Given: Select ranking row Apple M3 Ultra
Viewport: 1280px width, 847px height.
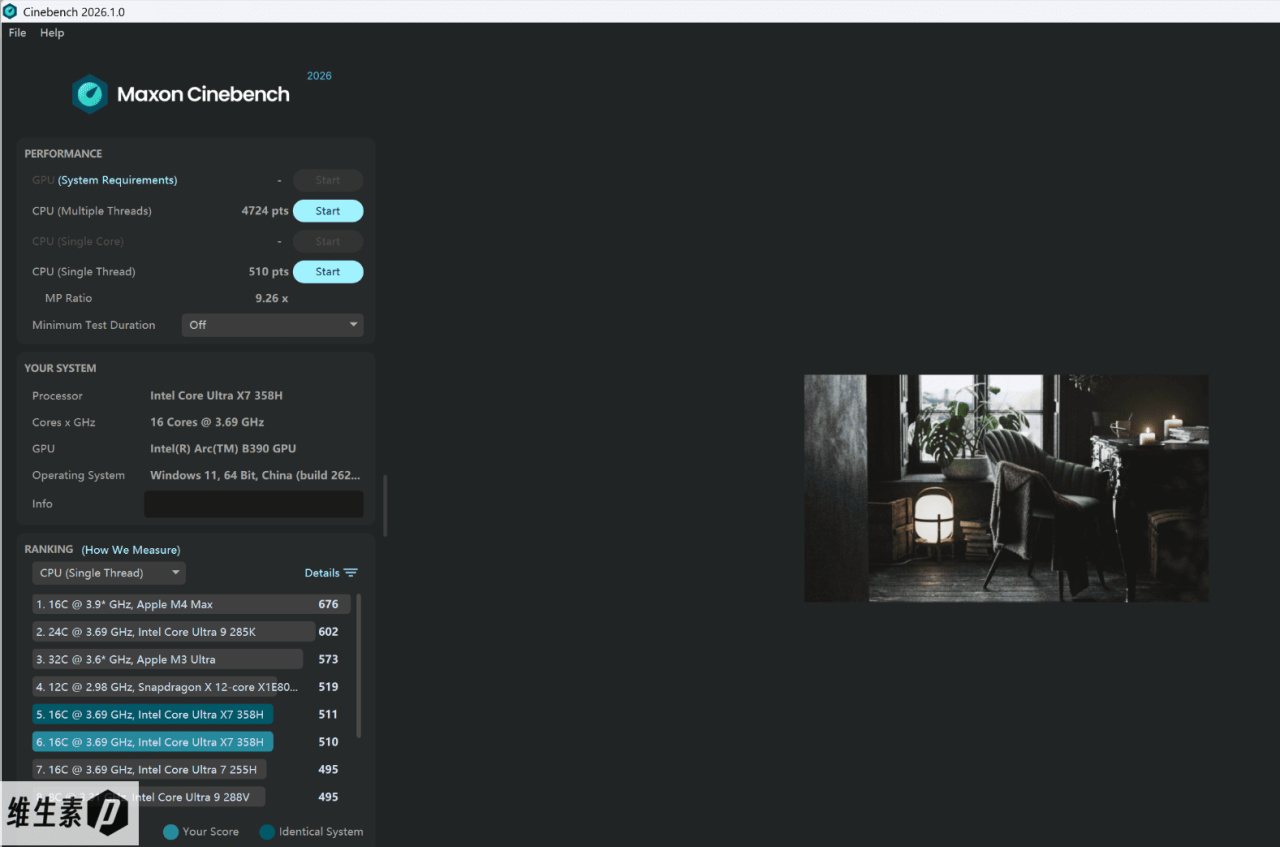Looking at the screenshot, I should pos(167,659).
